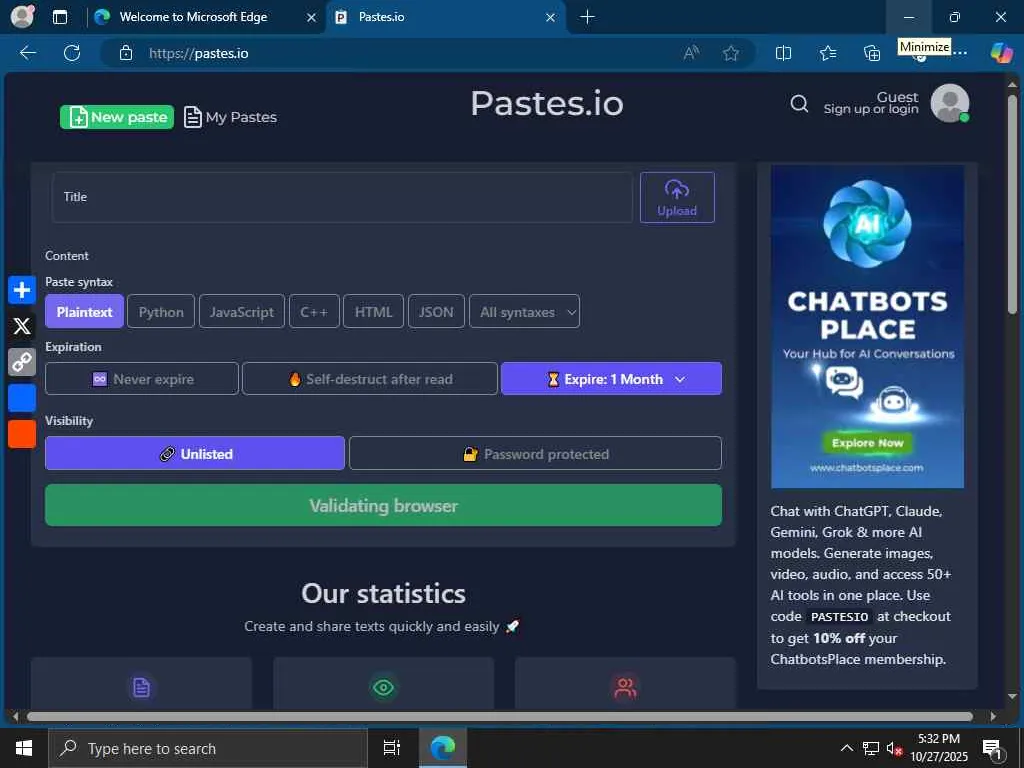This screenshot has height=768, width=1024.
Task: Click the taskbar search box
Action: [208, 748]
